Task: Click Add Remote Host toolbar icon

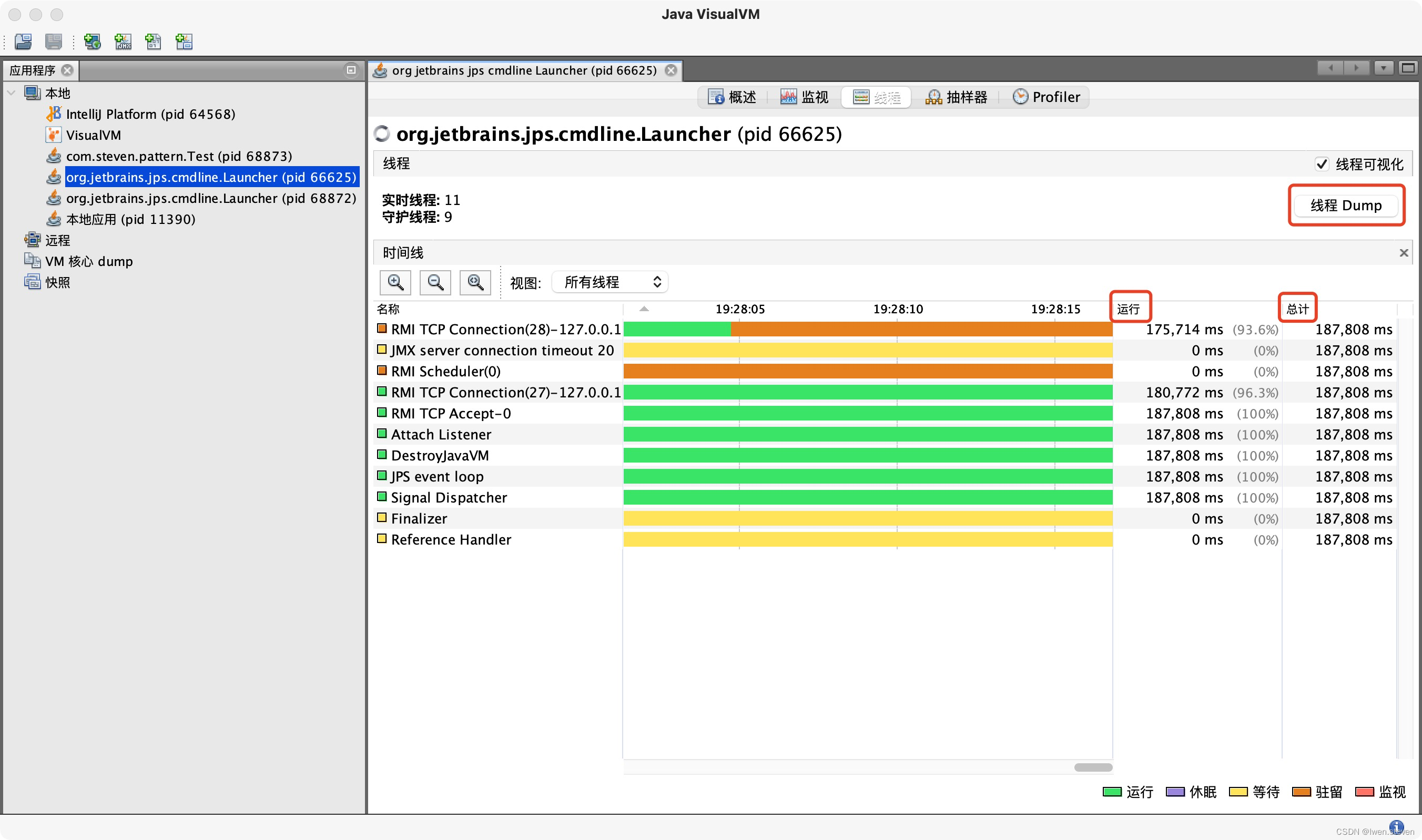Action: point(93,42)
